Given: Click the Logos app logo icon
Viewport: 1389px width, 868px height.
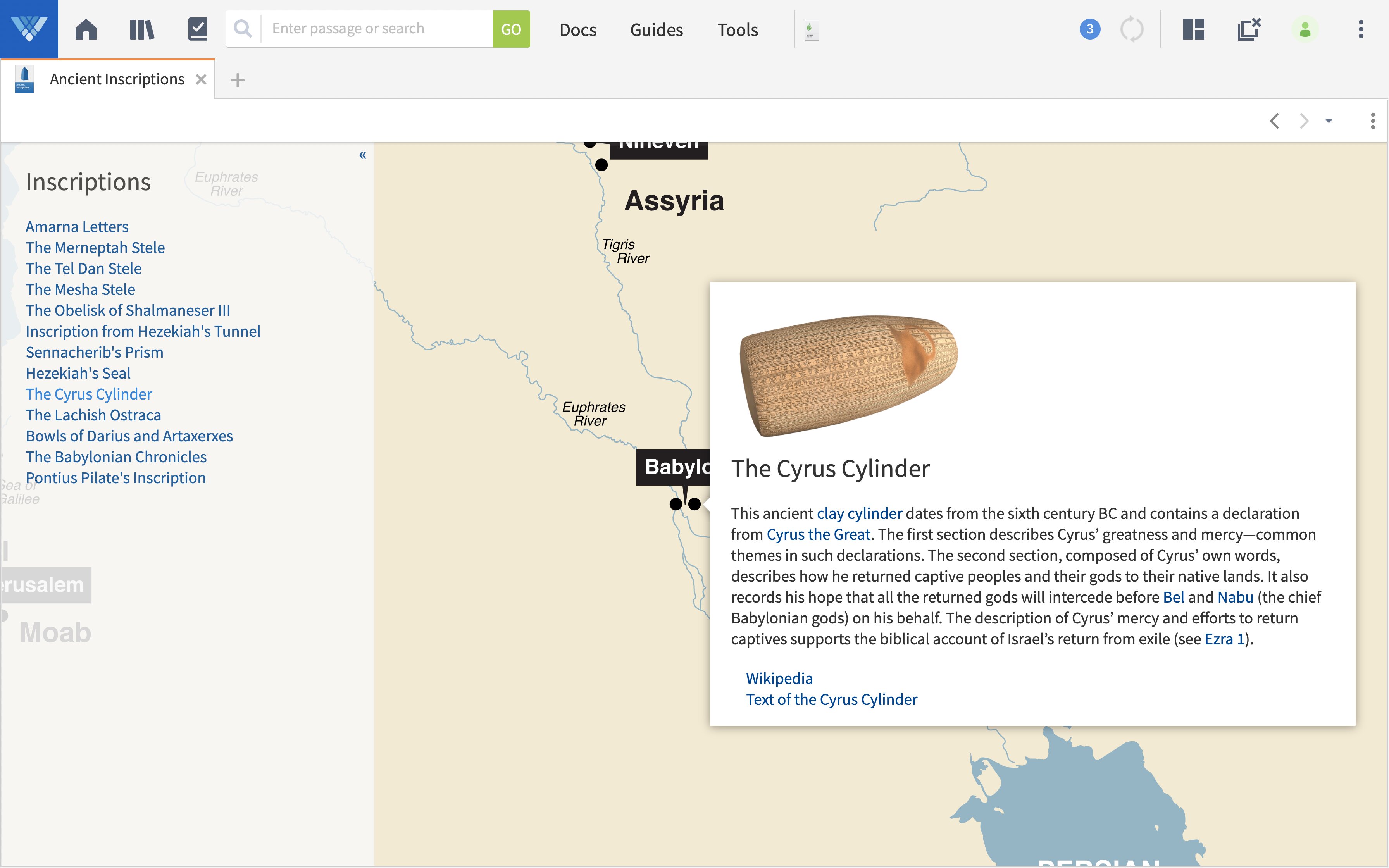Looking at the screenshot, I should click(29, 29).
